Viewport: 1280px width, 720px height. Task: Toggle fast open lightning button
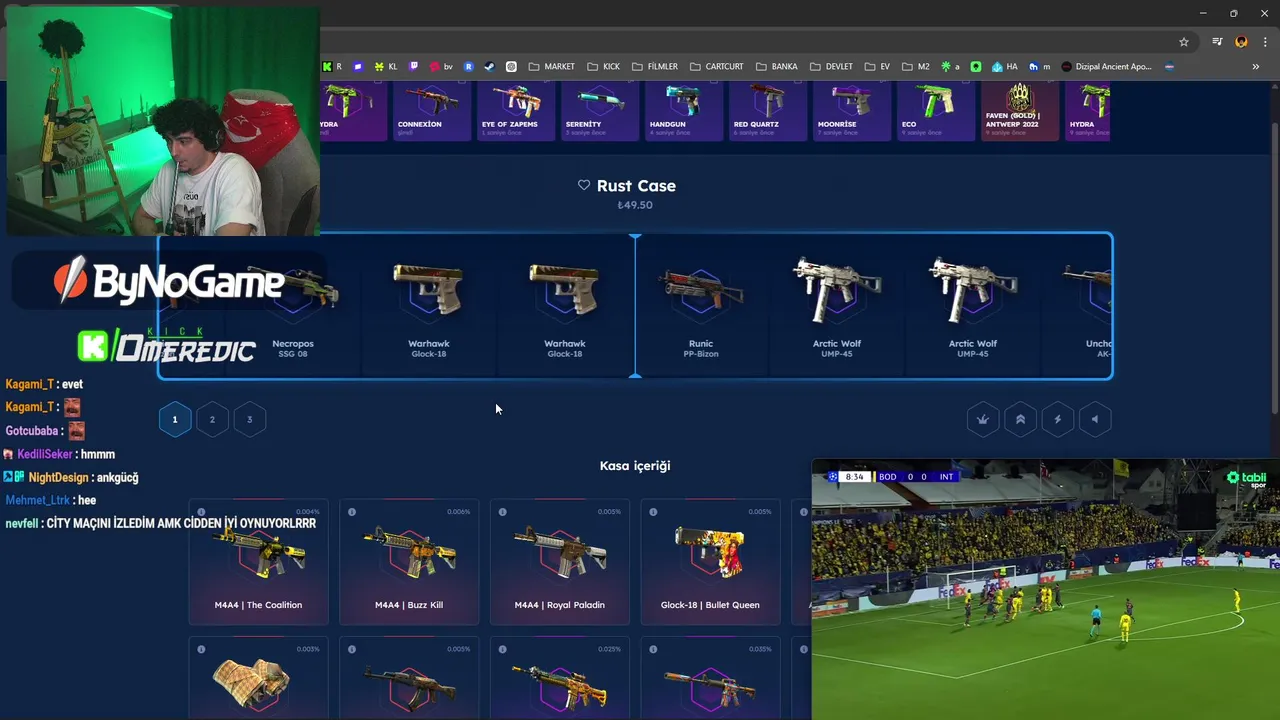point(1058,419)
